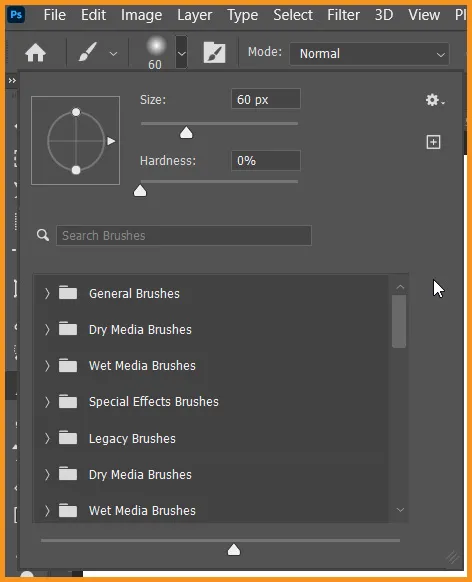Select the Legacy Brushes folder icon
The width and height of the screenshot is (472, 582).
[x=68, y=437]
